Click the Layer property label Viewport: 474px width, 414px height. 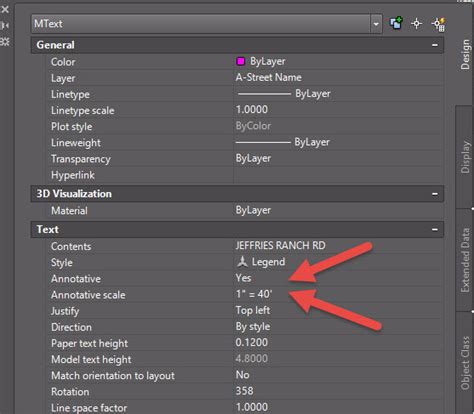coord(63,78)
